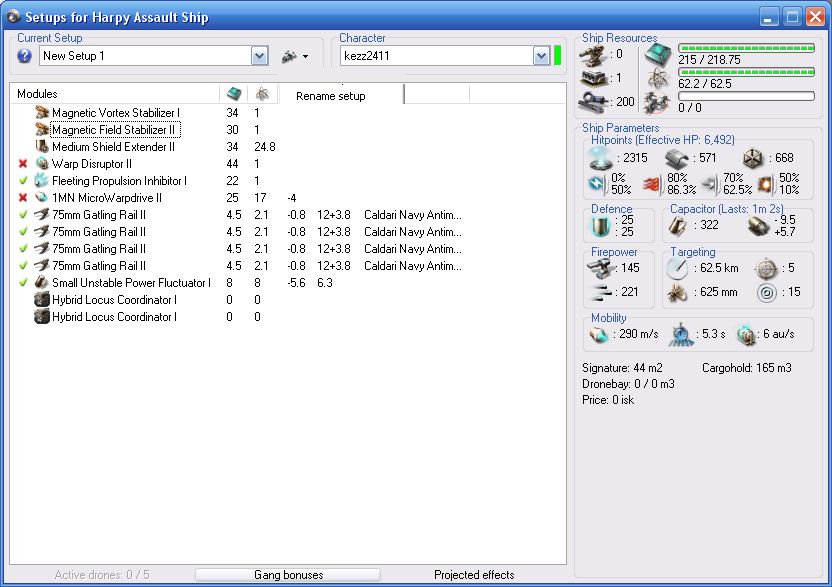This screenshot has width=832, height=587.
Task: Choose the Rename setup menu item
Action: pos(331,96)
